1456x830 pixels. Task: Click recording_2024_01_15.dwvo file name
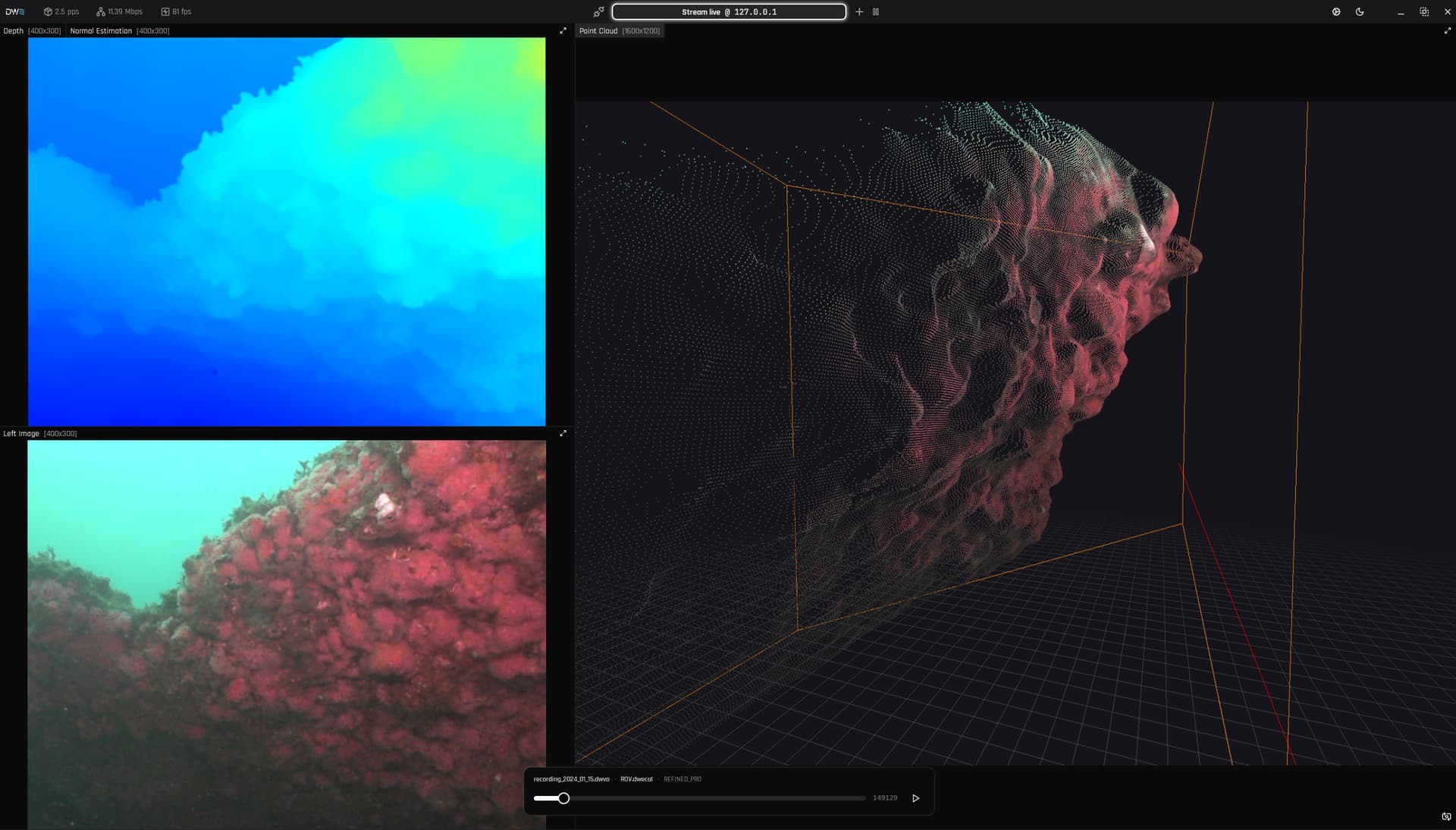pyautogui.click(x=571, y=779)
